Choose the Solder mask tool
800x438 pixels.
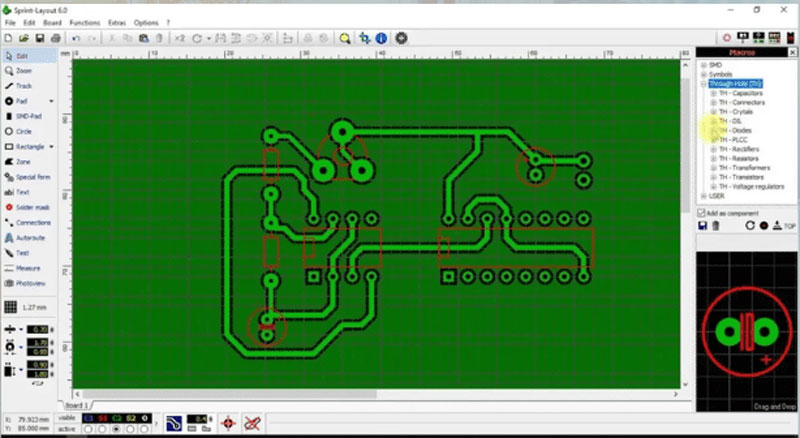(x=28, y=207)
